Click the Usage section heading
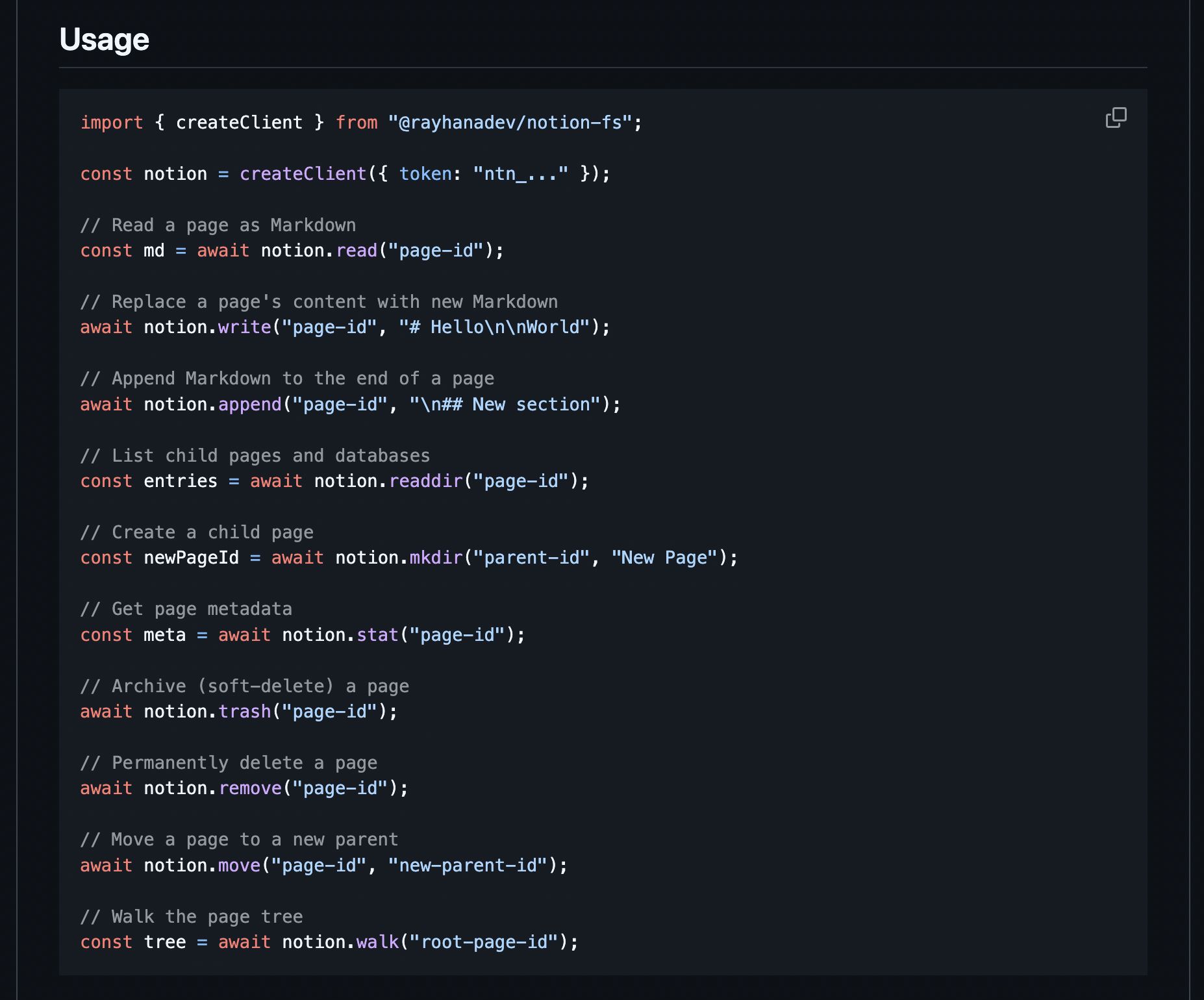The height and width of the screenshot is (1000, 1204). click(105, 40)
